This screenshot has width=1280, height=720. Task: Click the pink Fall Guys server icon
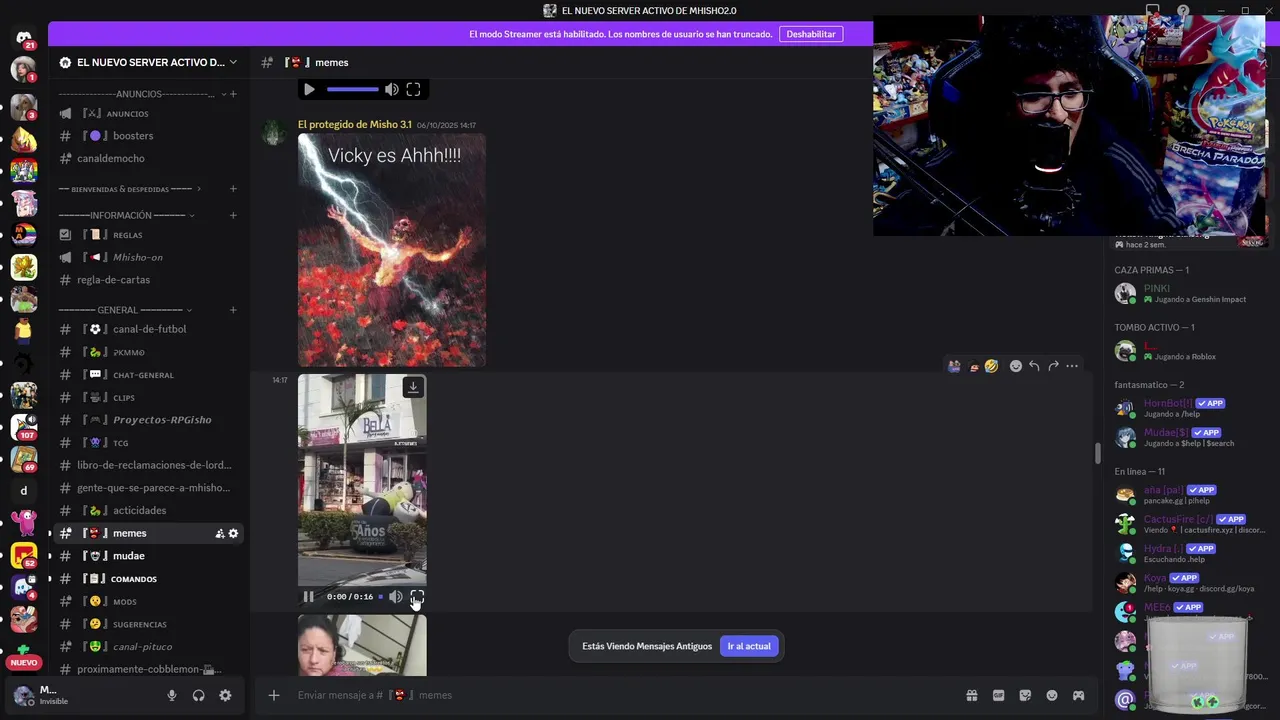pos(24,523)
